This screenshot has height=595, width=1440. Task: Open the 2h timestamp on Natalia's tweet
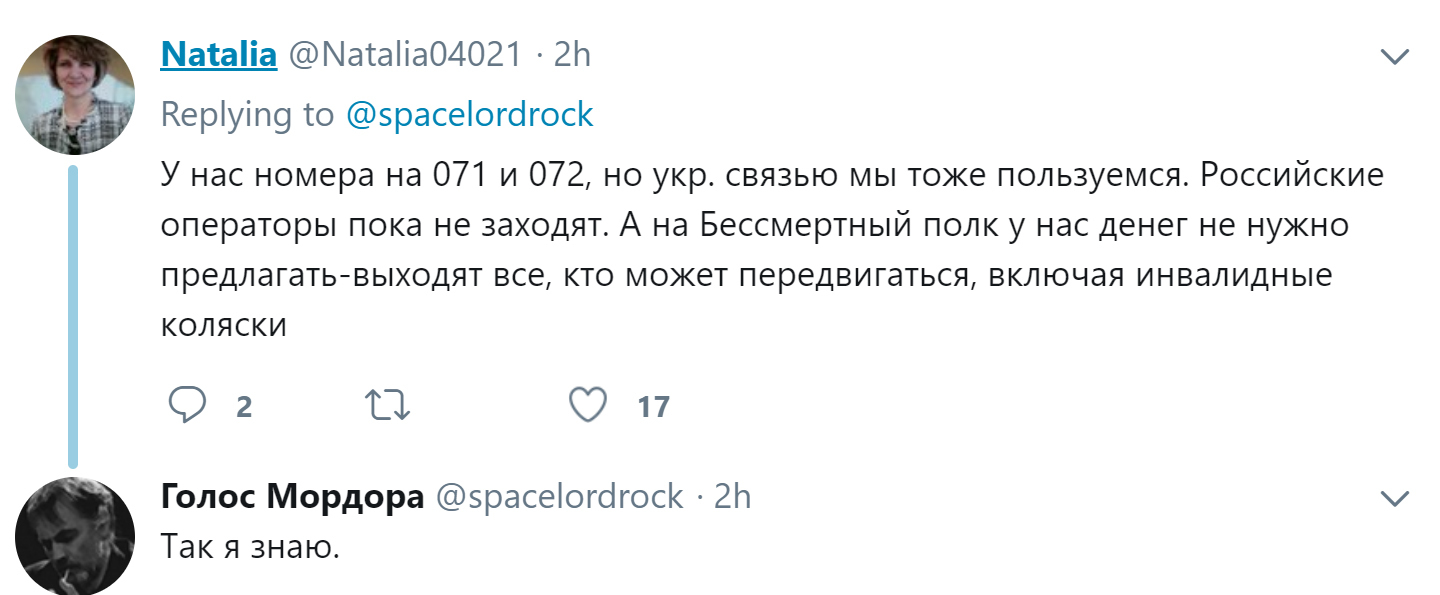572,55
